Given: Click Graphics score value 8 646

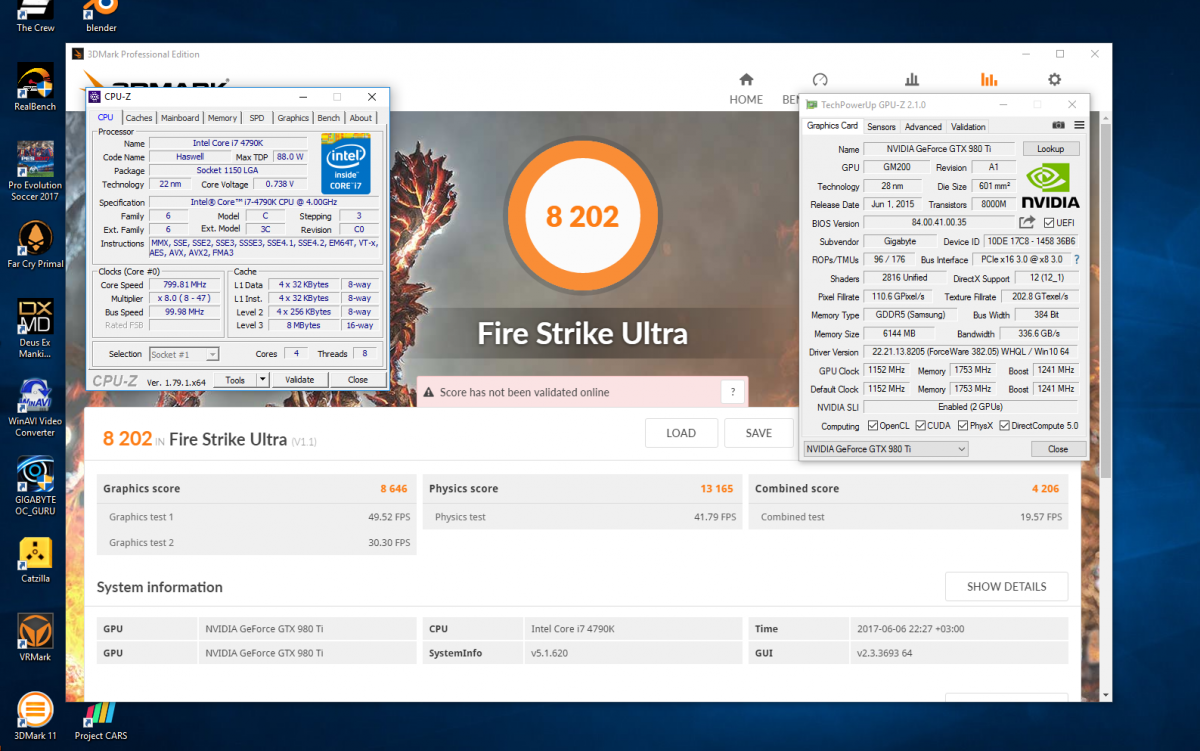Looking at the screenshot, I should point(393,489).
